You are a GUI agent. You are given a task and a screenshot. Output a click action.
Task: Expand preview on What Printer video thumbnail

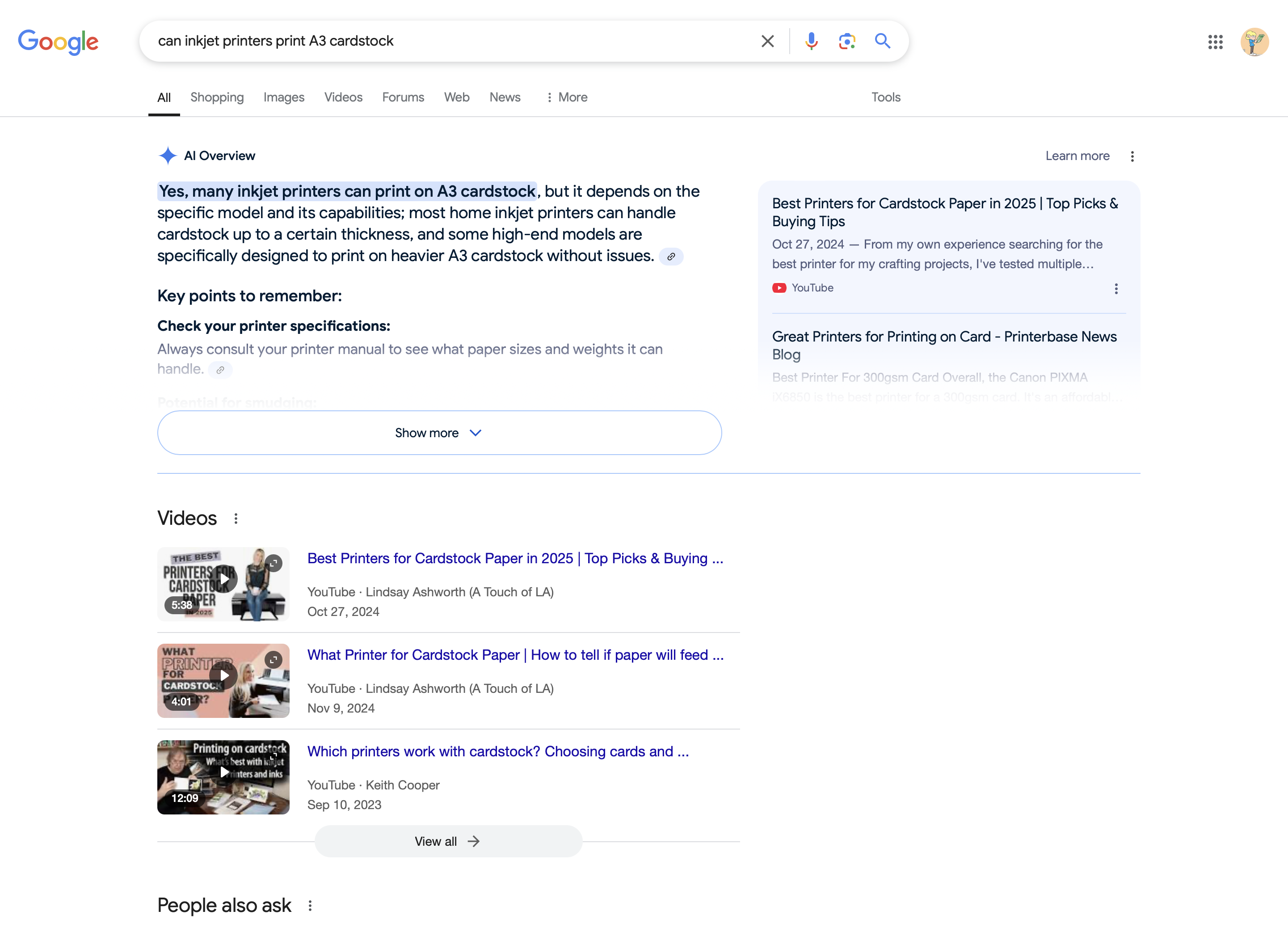[x=274, y=659]
